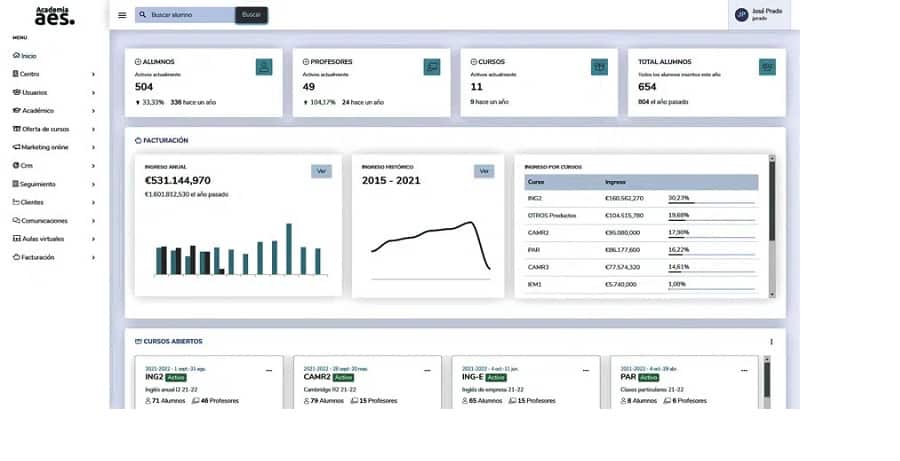Click the Buscar button
The width and height of the screenshot is (900, 461).
tap(251, 15)
